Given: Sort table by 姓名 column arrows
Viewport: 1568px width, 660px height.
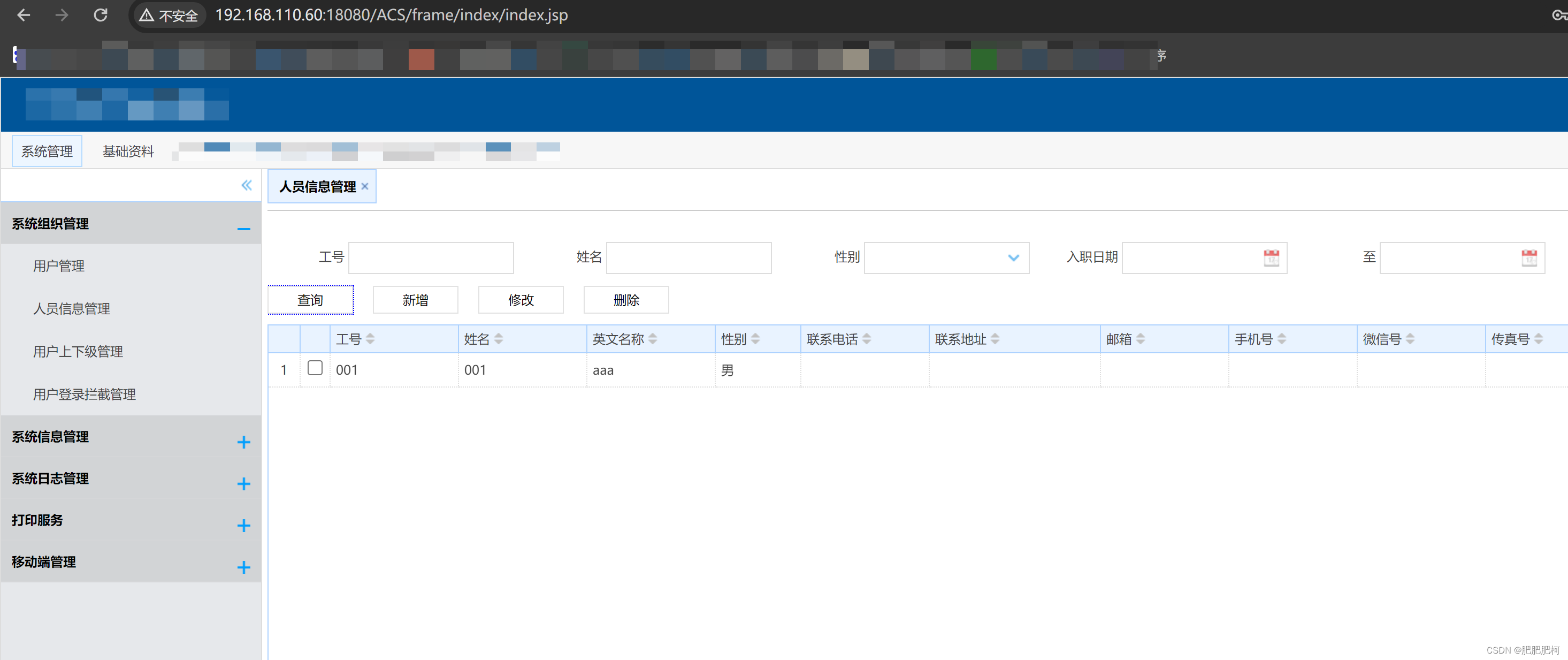Looking at the screenshot, I should pyautogui.click(x=499, y=339).
